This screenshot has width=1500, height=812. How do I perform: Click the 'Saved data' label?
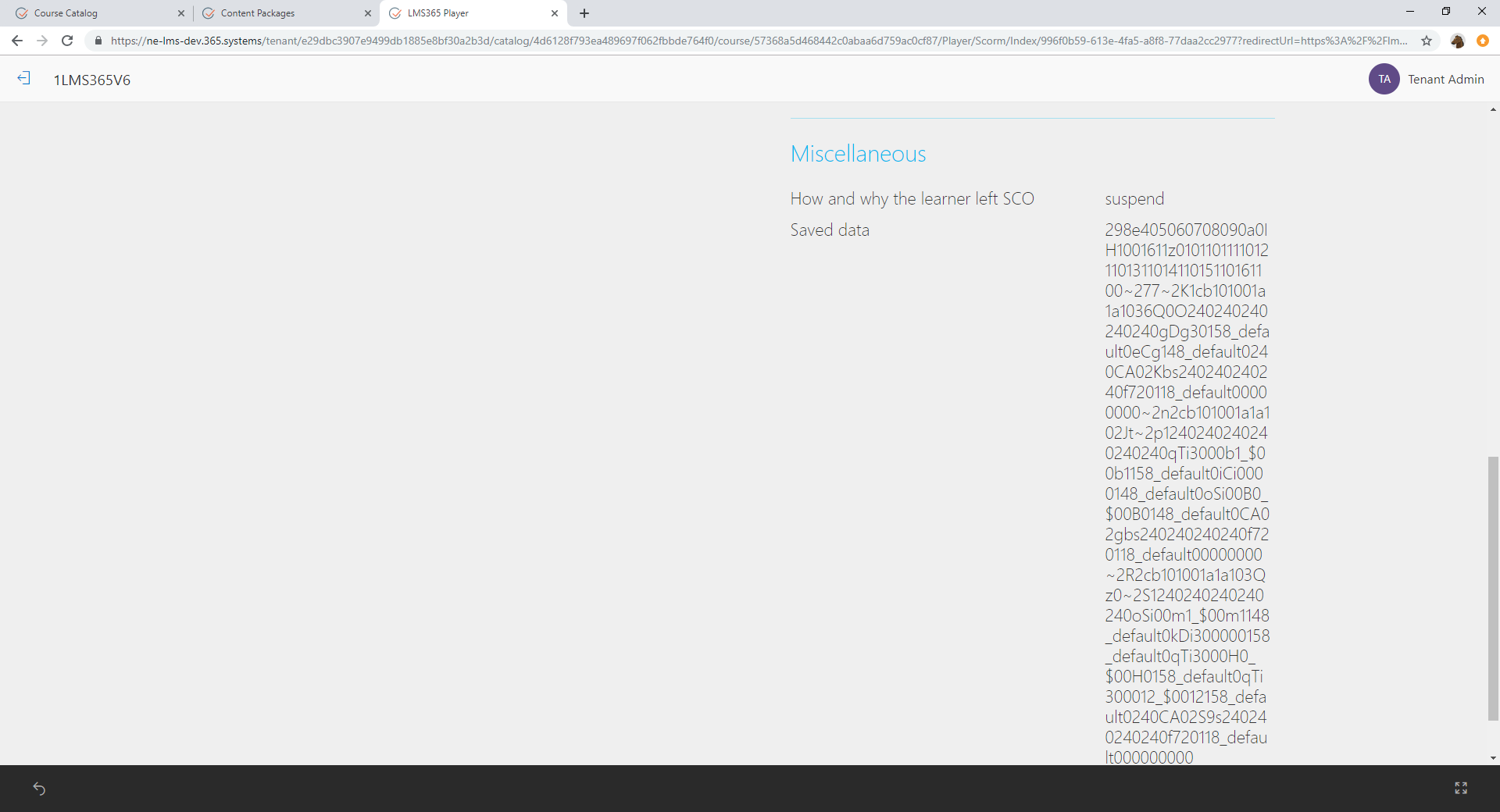point(830,230)
